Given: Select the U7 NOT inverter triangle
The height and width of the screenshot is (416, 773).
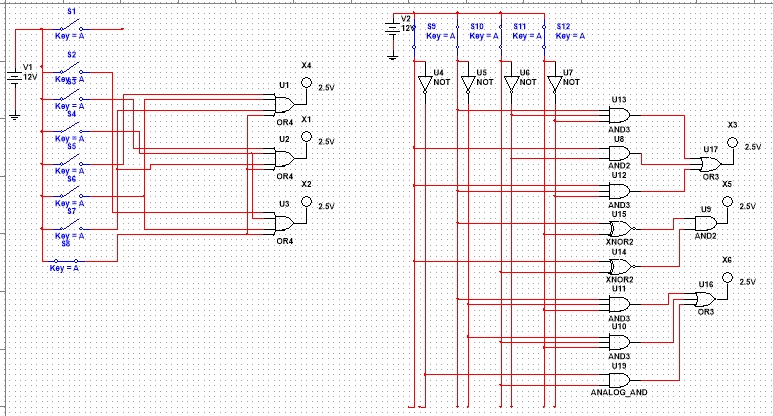Looking at the screenshot, I should pos(555,84).
